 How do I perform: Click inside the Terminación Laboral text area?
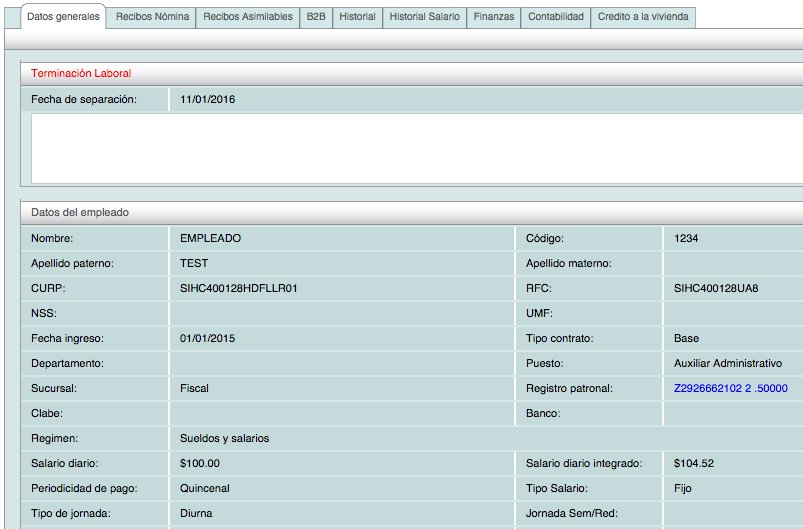(x=415, y=148)
